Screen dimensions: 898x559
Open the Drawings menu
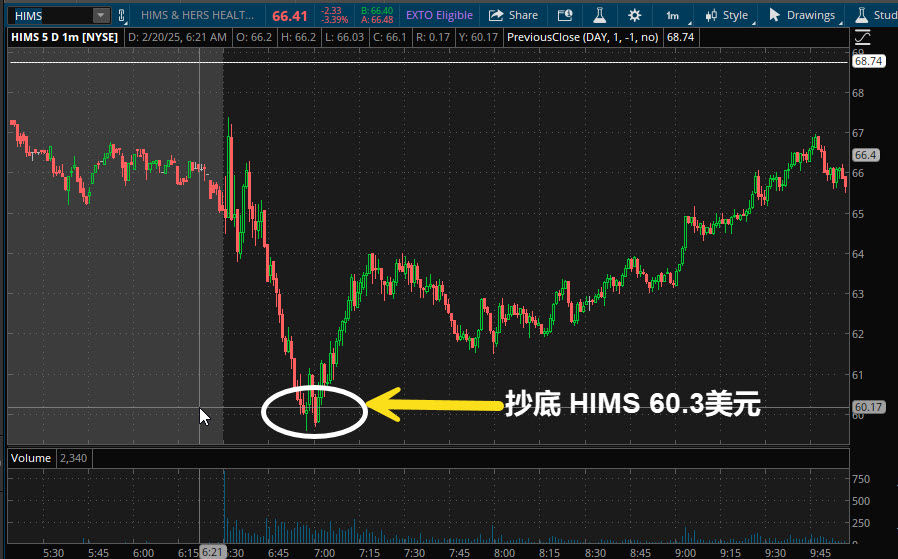click(x=802, y=15)
